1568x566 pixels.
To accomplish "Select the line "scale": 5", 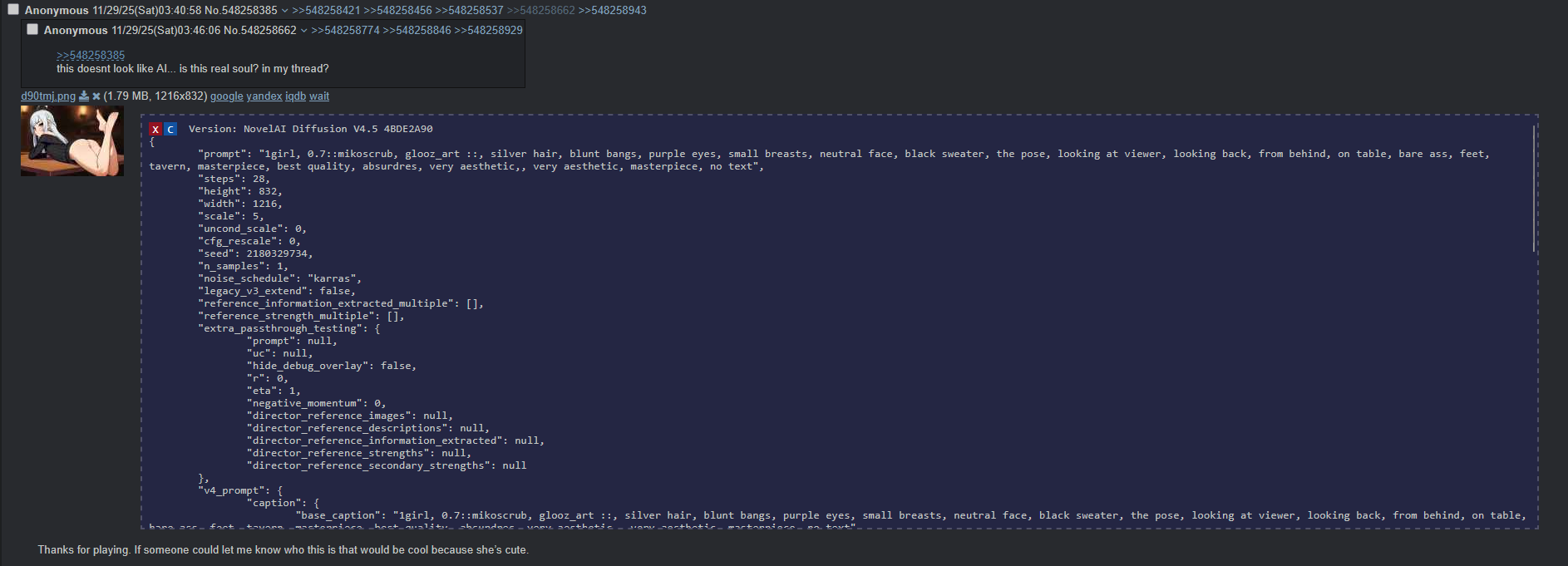I will pos(231,216).
